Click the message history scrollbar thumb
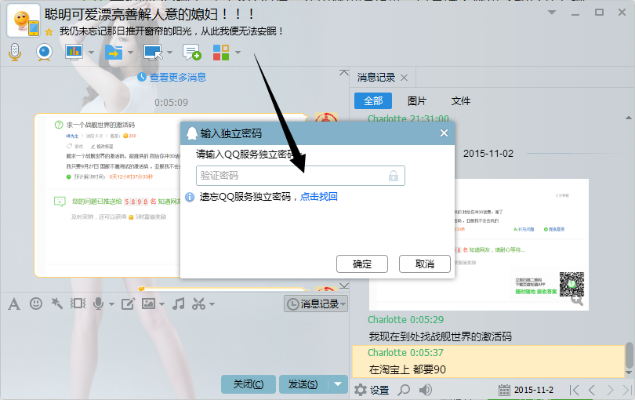 point(629,355)
